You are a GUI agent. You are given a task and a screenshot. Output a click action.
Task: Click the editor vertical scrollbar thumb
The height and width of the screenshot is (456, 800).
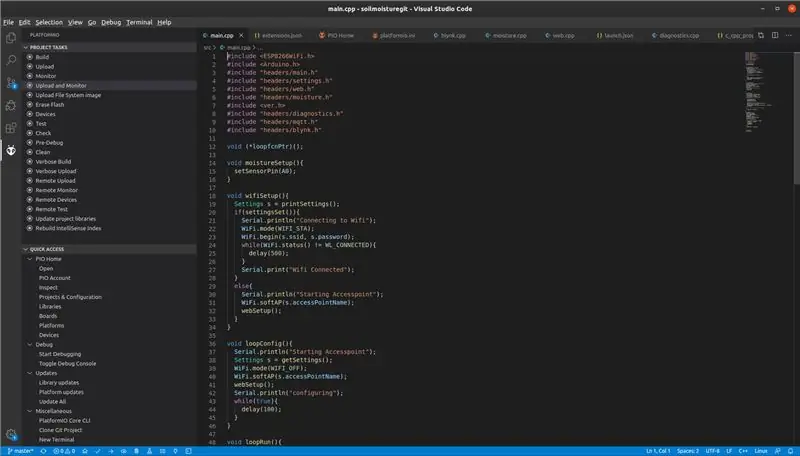pos(796,118)
